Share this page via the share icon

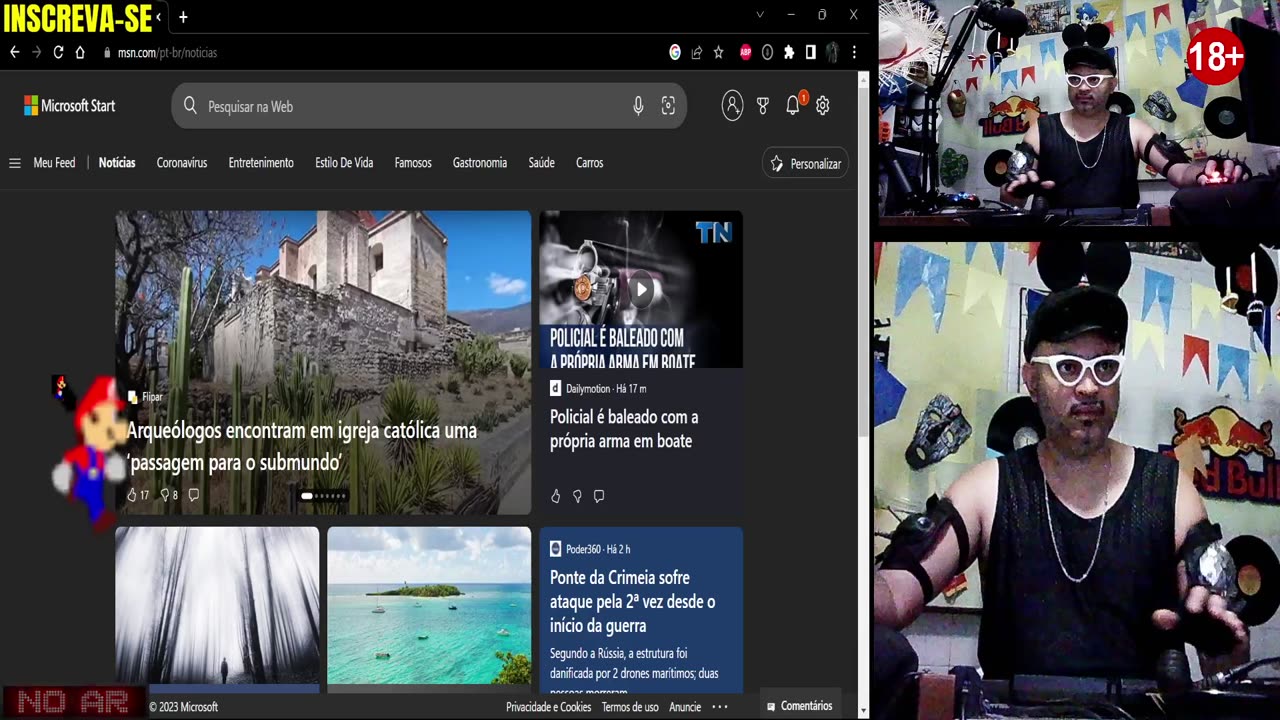[x=696, y=52]
